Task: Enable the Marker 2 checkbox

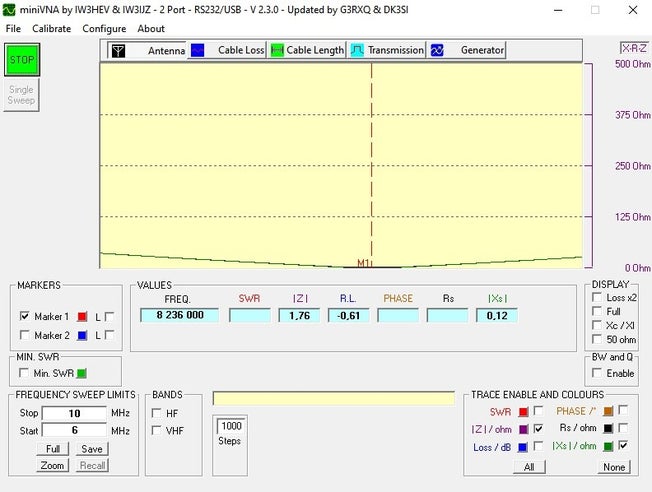Action: tap(25, 336)
